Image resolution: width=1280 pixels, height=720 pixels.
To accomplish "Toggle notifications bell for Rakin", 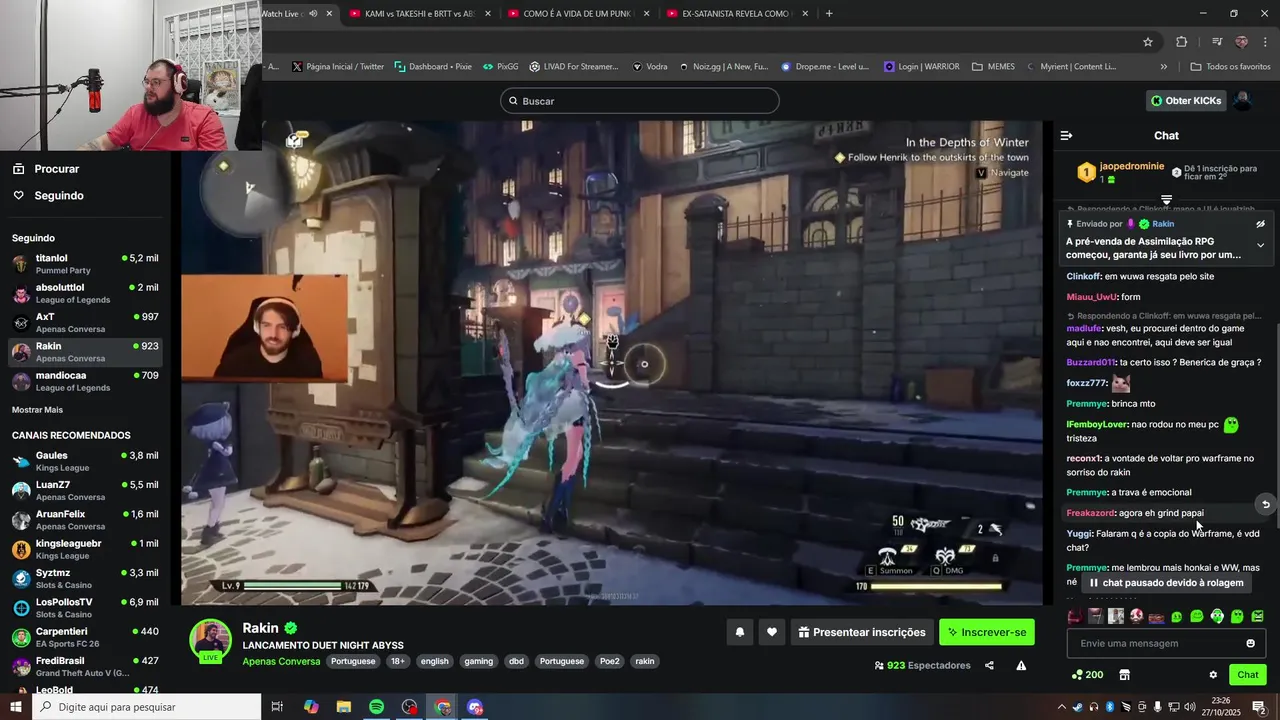I will [740, 632].
